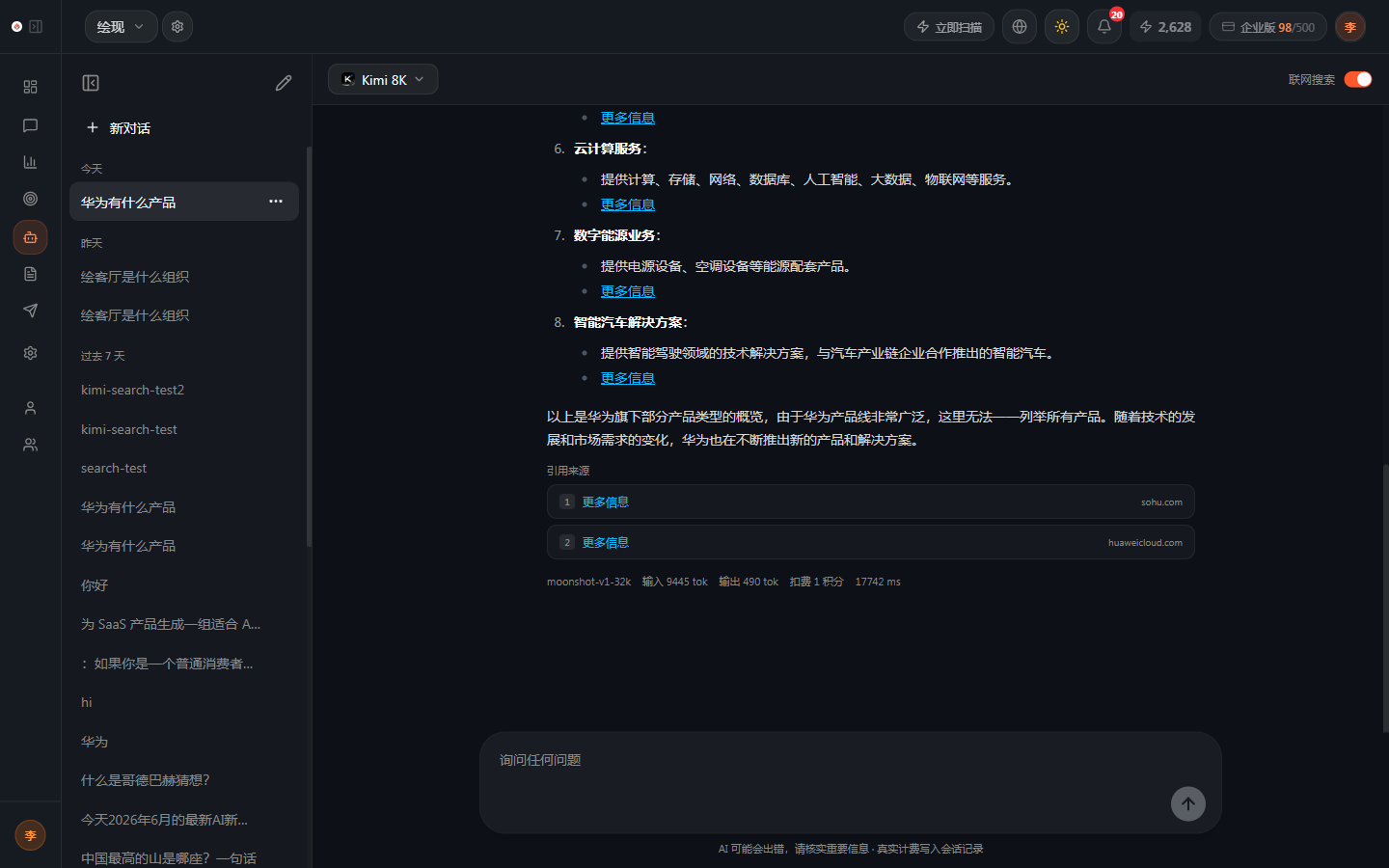1389x868 pixels.
Task: Click the 云计算服务 heading
Action: pyautogui.click(x=610, y=149)
